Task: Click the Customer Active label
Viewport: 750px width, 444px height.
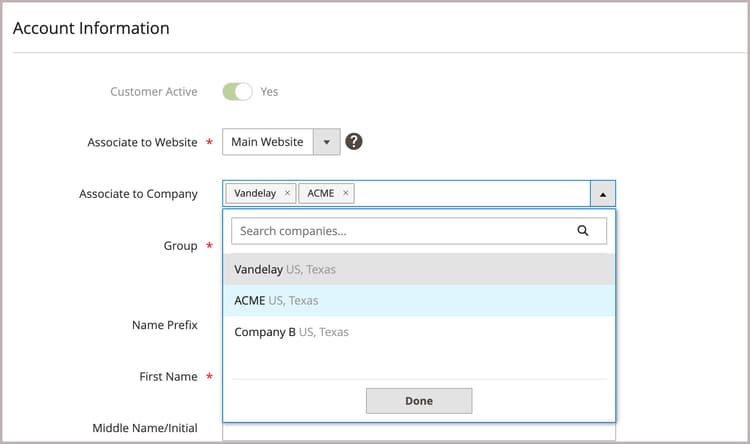Action: (154, 92)
